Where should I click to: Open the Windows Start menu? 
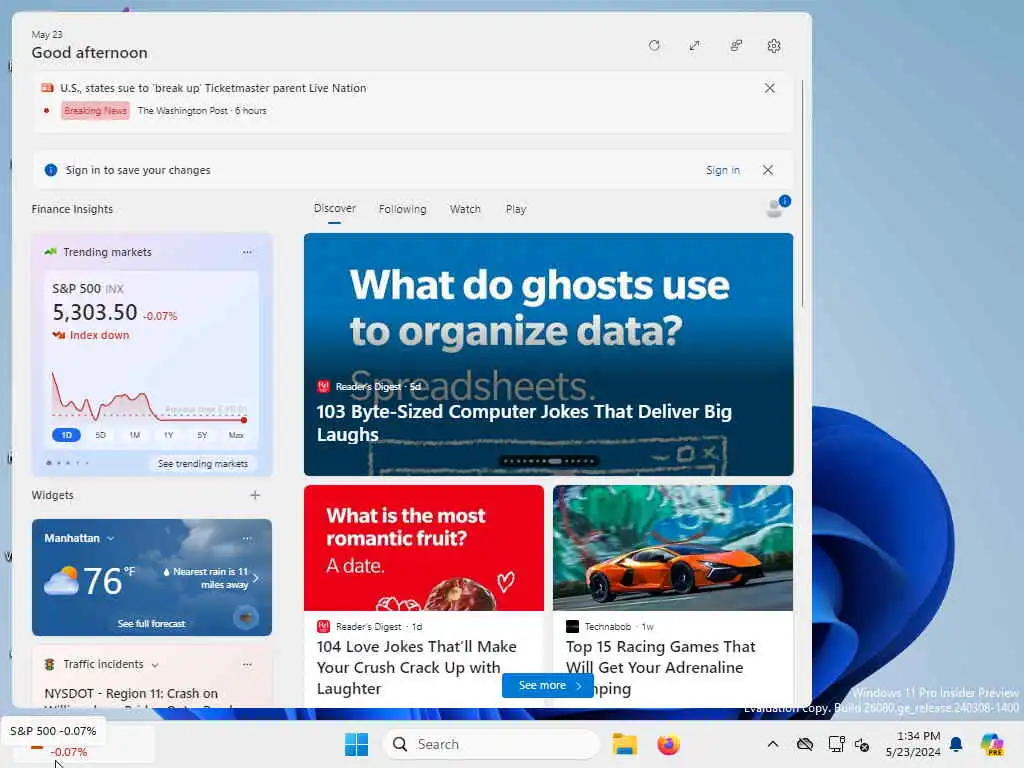click(357, 744)
